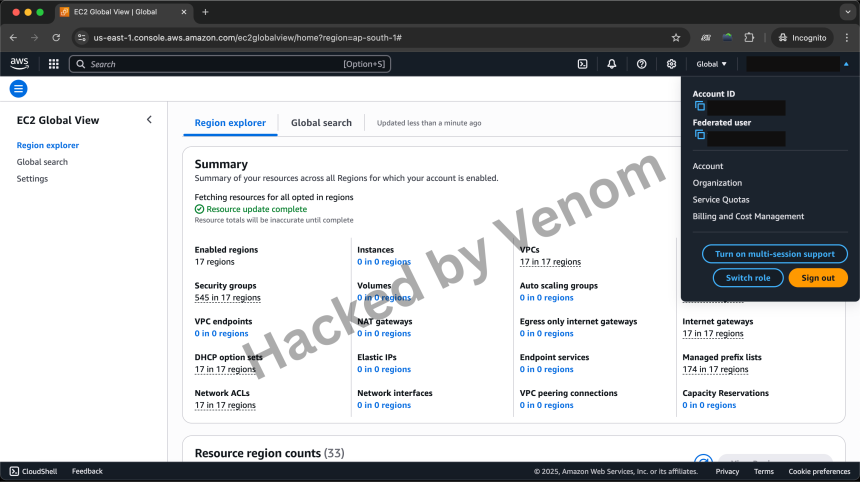Image resolution: width=860 pixels, height=482 pixels.
Task: Launch CloudShell from the top navigation bar
Action: pyautogui.click(x=582, y=64)
